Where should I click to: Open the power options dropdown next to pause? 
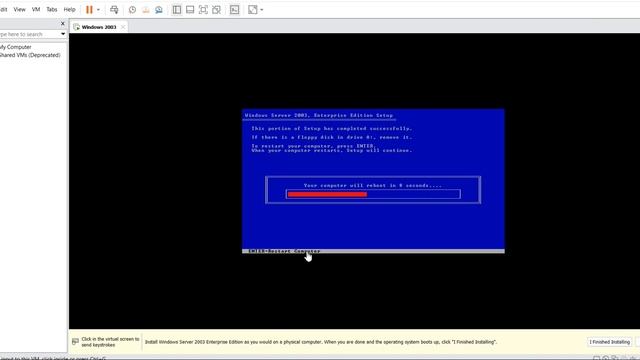pyautogui.click(x=98, y=10)
